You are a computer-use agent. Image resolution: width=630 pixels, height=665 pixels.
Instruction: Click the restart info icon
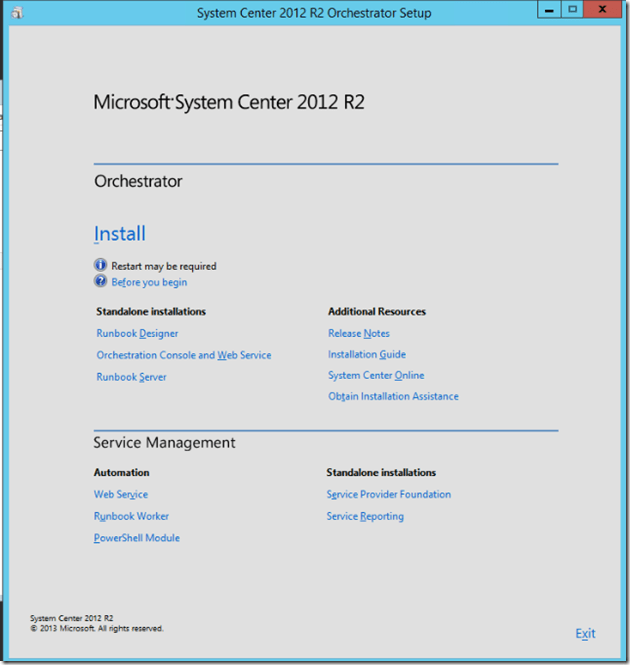[100, 265]
